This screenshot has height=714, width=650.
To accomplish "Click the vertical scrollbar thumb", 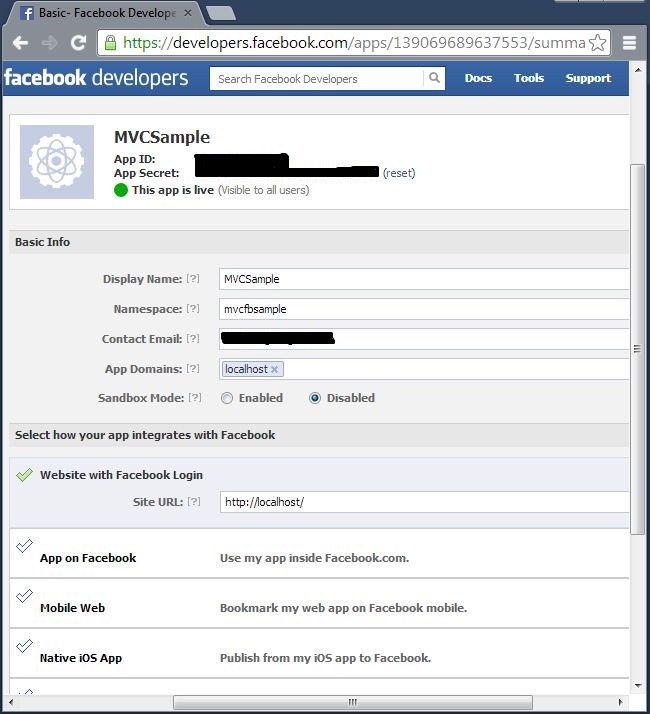I will click(x=637, y=349).
